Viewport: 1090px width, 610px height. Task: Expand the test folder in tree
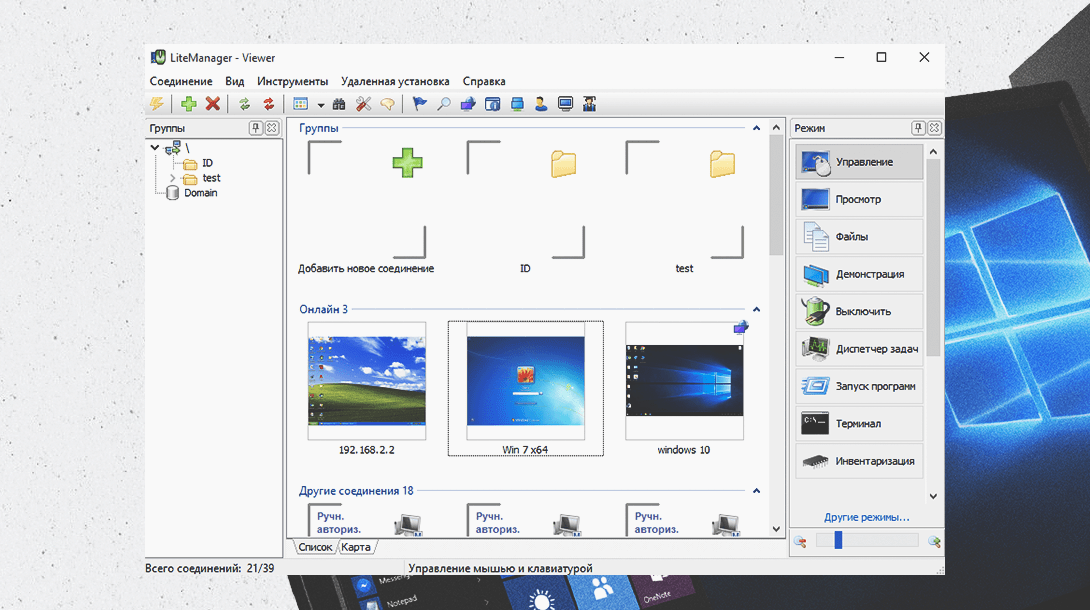tap(172, 178)
